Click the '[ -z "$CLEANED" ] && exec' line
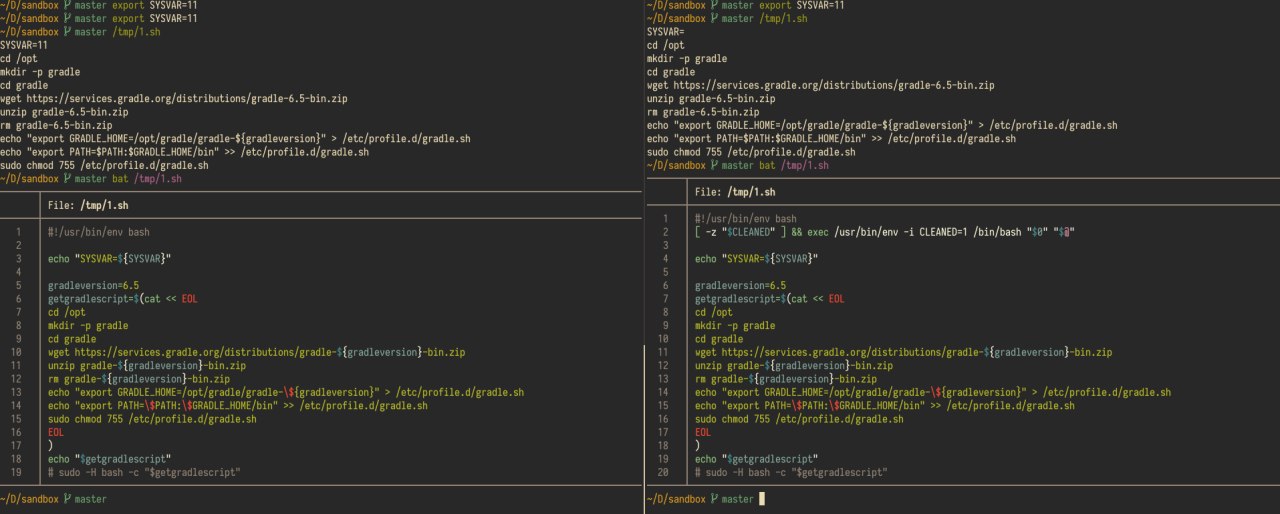This screenshot has height=514, width=1280. (885, 232)
